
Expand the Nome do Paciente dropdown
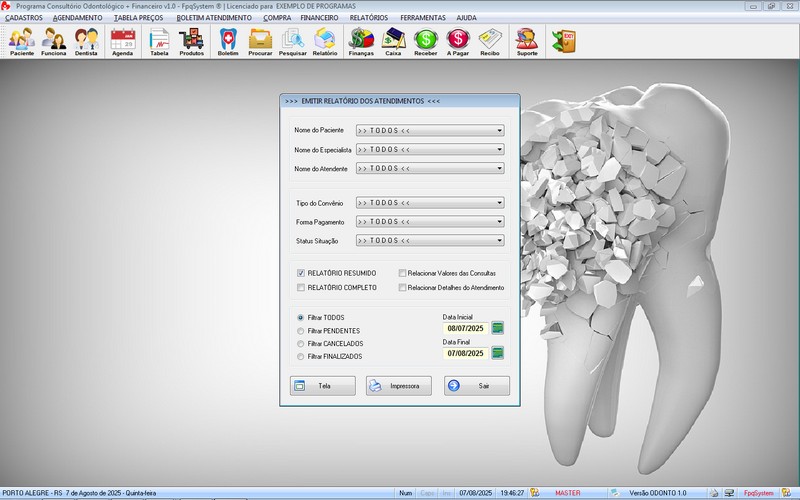pyautogui.click(x=499, y=131)
